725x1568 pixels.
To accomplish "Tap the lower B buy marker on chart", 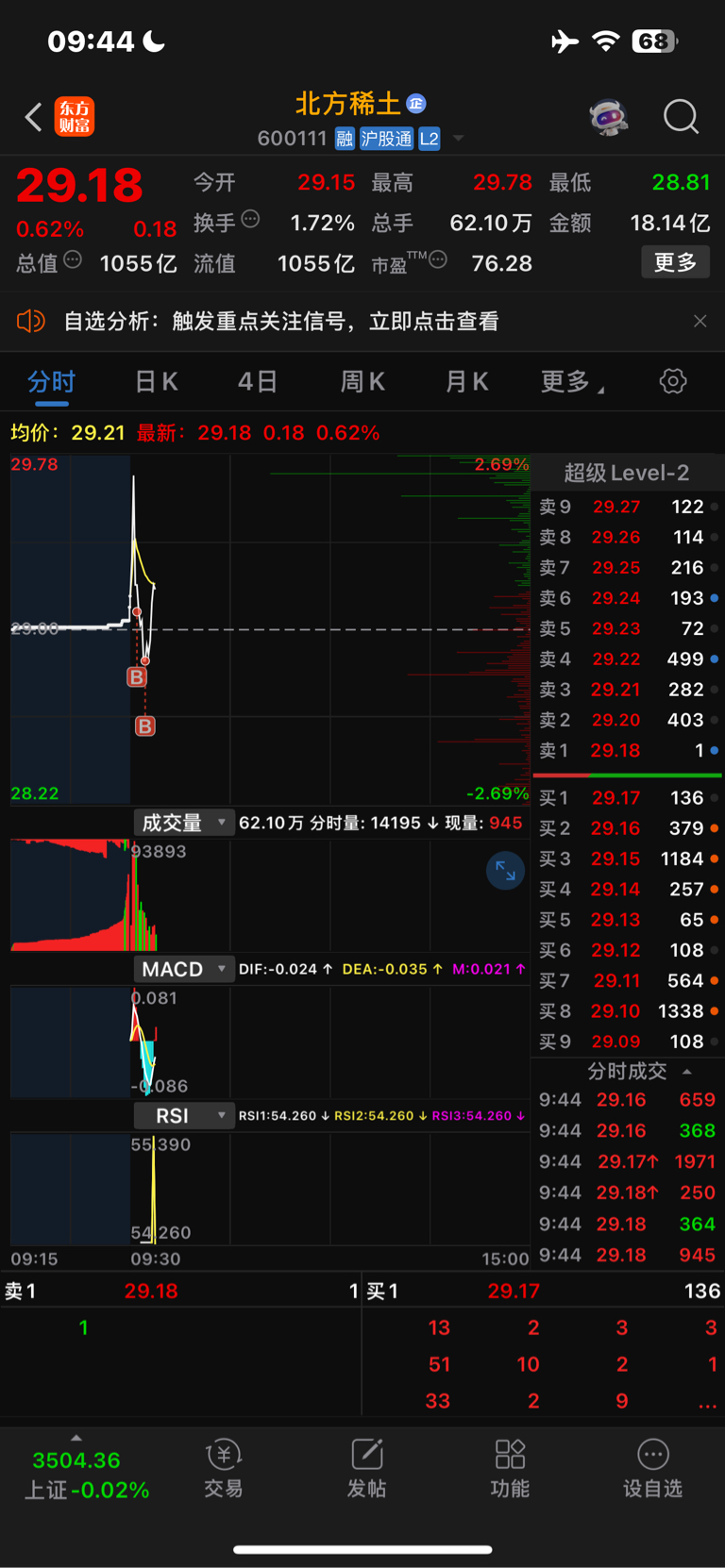I will coord(145,726).
